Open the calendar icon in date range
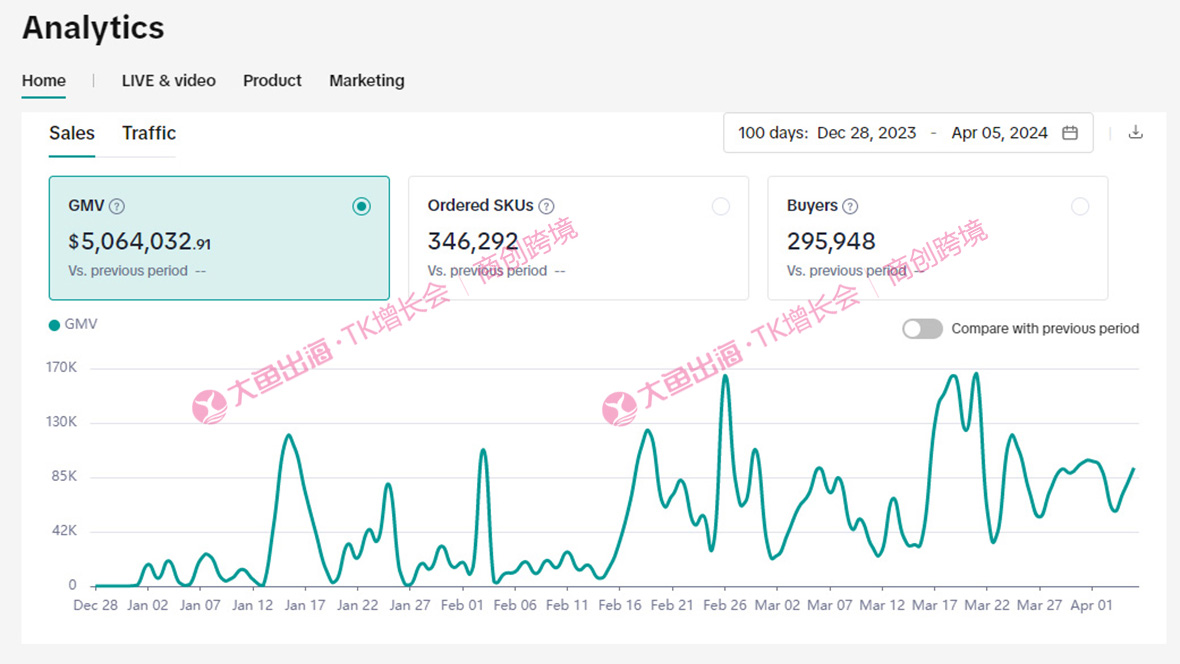This screenshot has height=664, width=1180. point(1070,133)
